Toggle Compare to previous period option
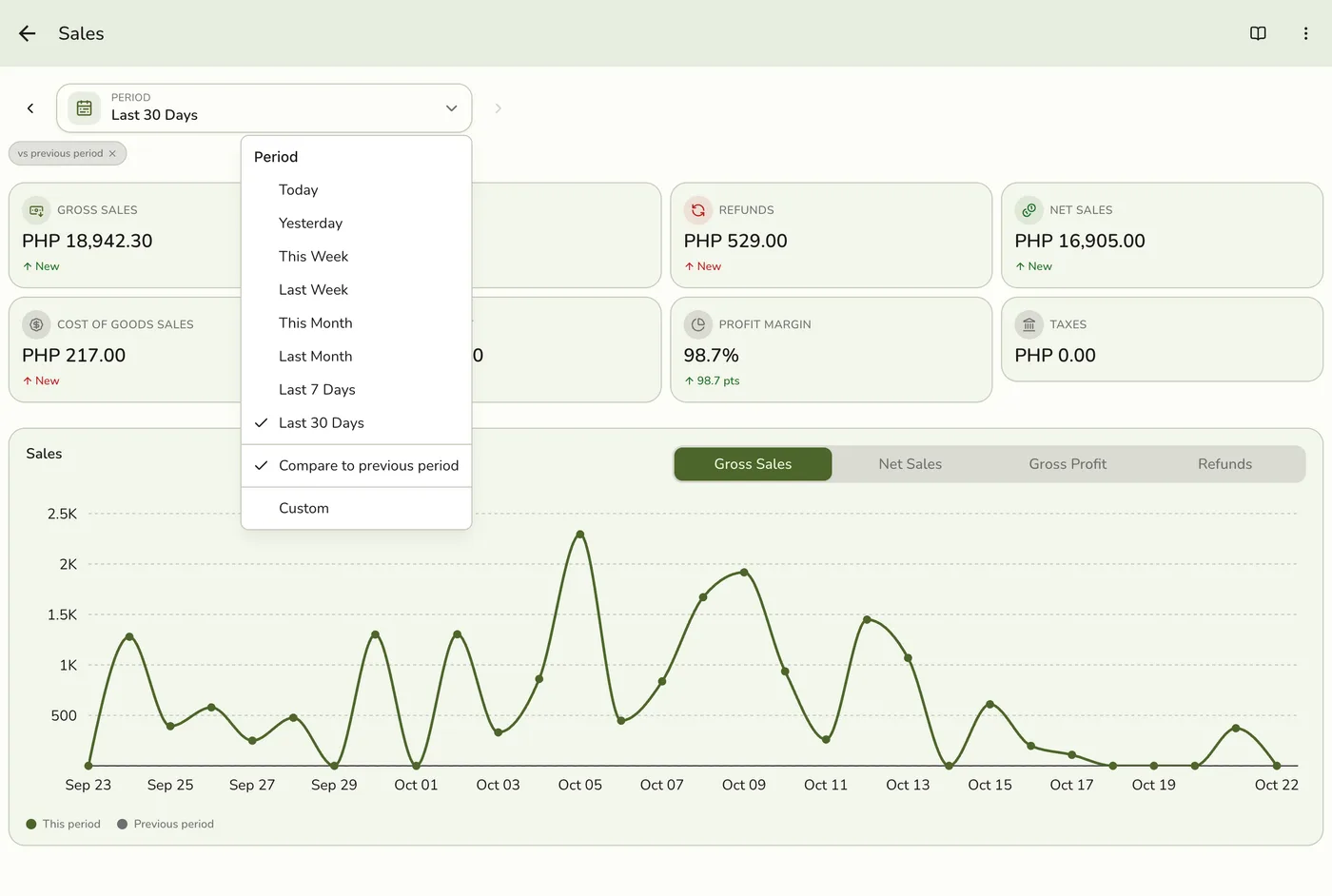 pos(357,466)
